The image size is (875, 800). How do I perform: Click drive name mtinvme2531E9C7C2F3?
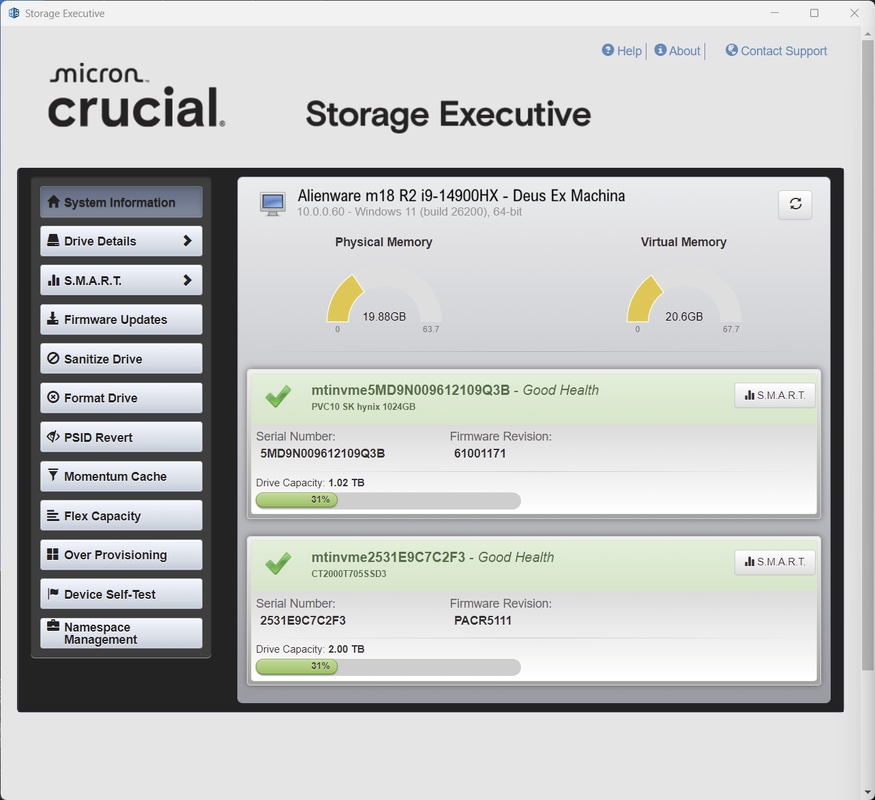point(388,557)
